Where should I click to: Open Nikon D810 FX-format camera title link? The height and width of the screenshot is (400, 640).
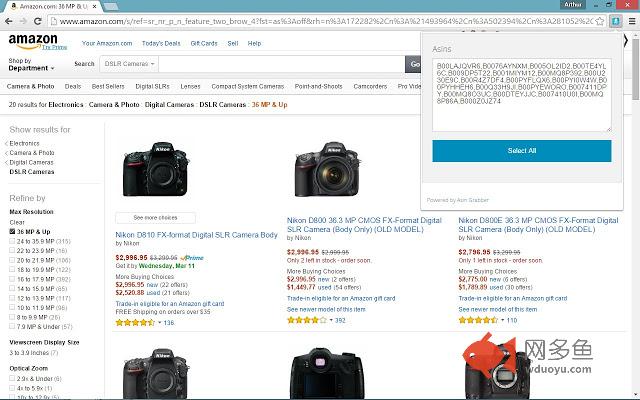[196, 235]
